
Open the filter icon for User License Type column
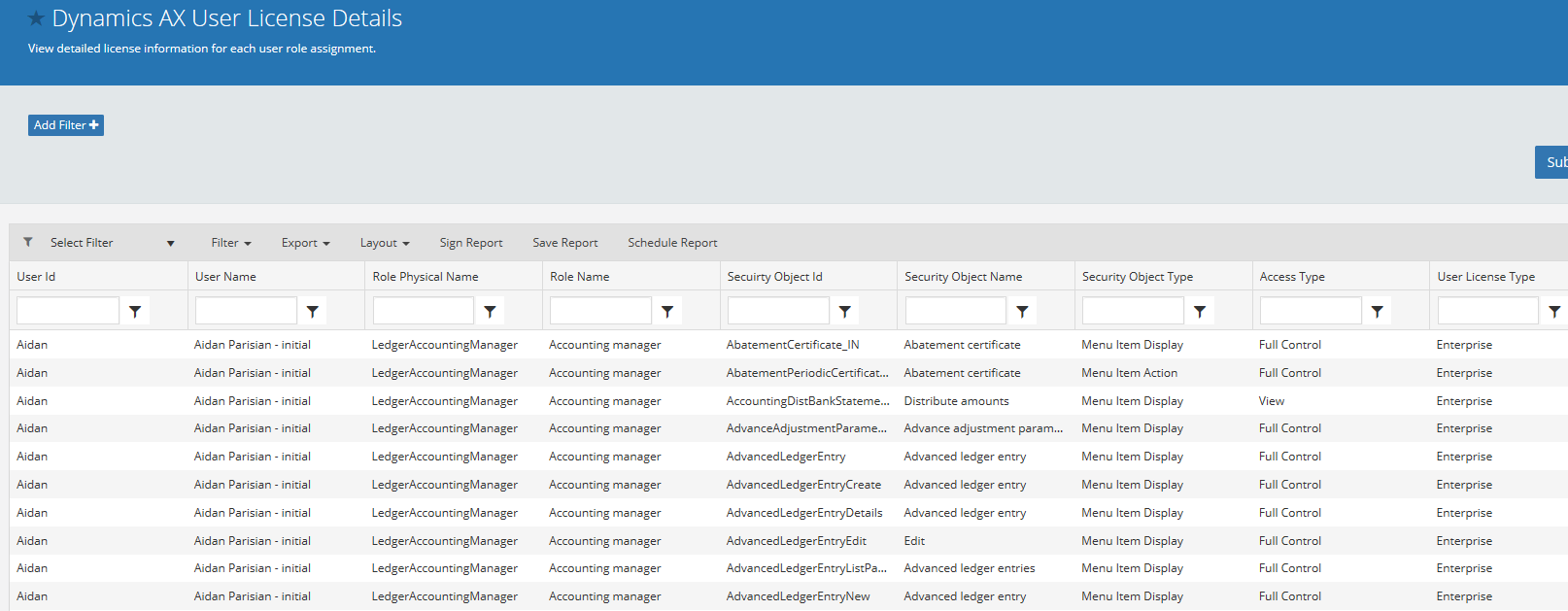point(1554,311)
